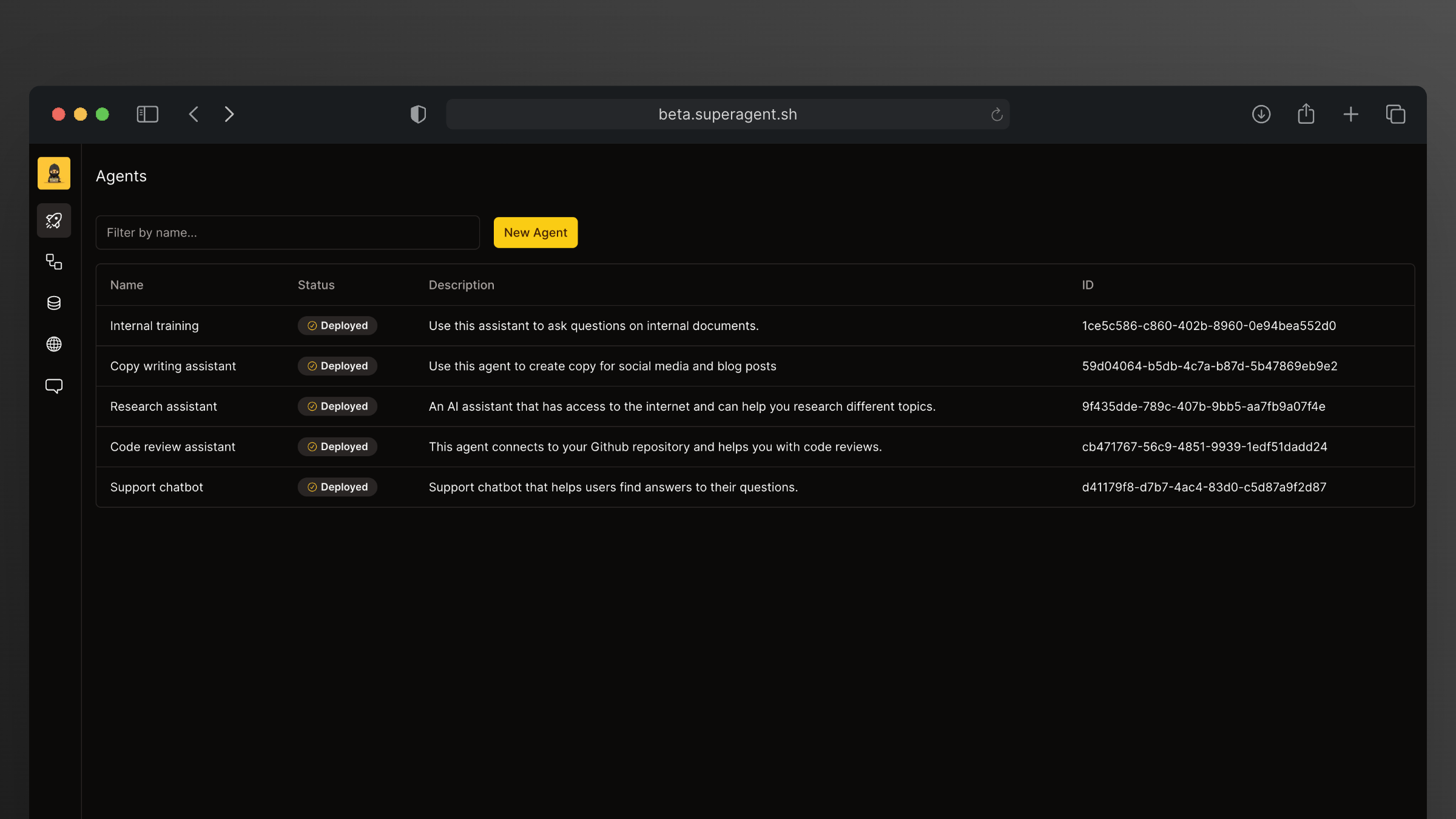Click ID starting with 59d04064

pyautogui.click(x=1209, y=366)
